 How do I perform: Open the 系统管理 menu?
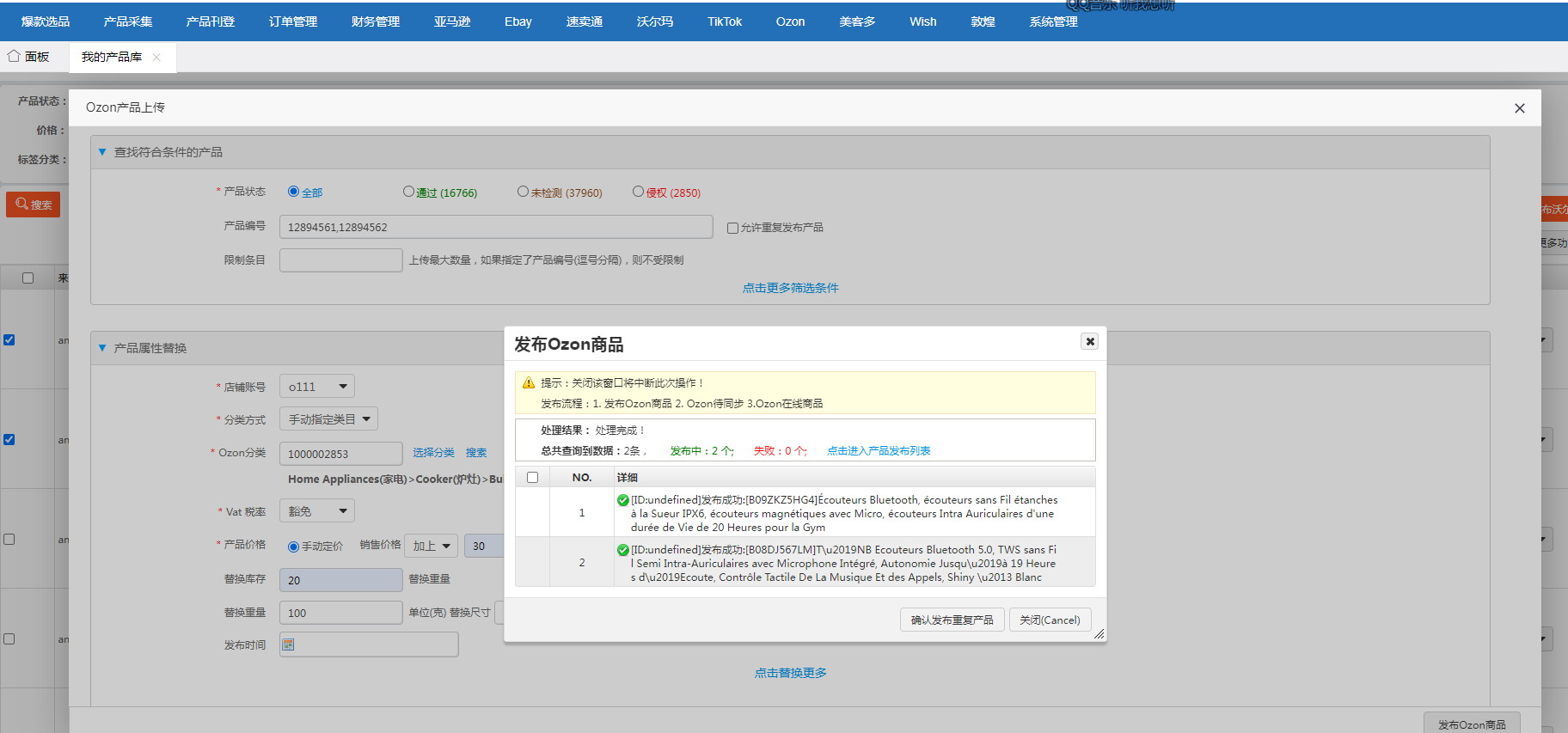click(1054, 21)
